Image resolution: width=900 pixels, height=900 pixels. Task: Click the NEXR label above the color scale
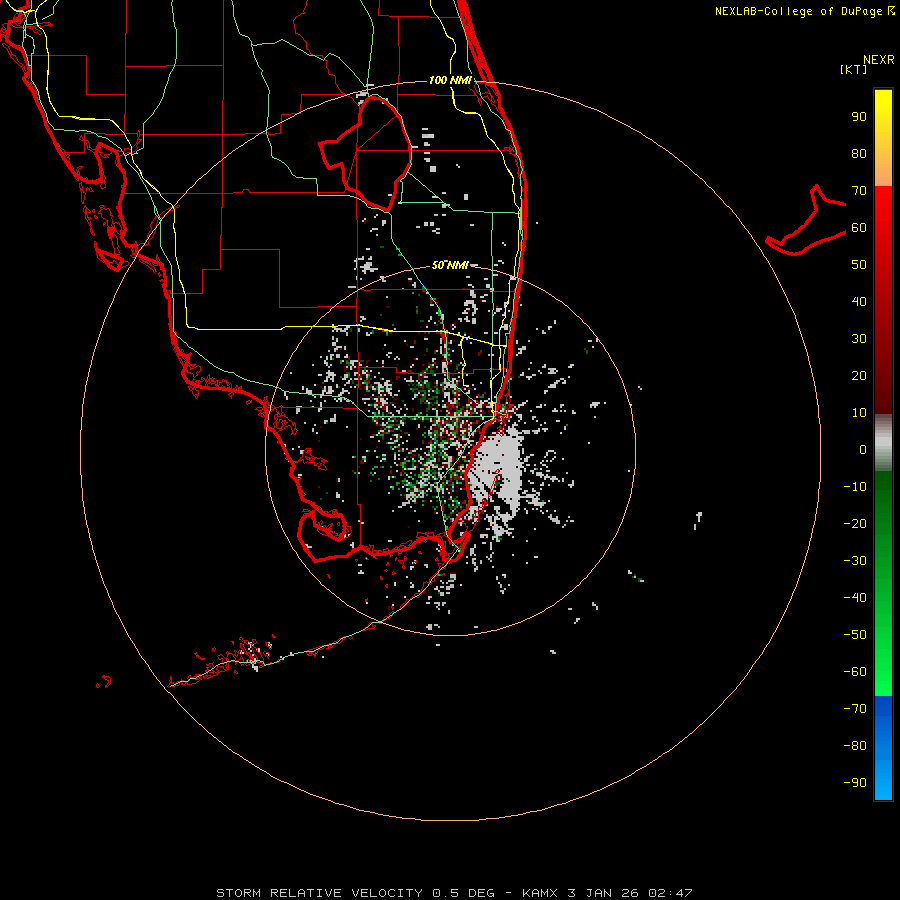[879, 60]
